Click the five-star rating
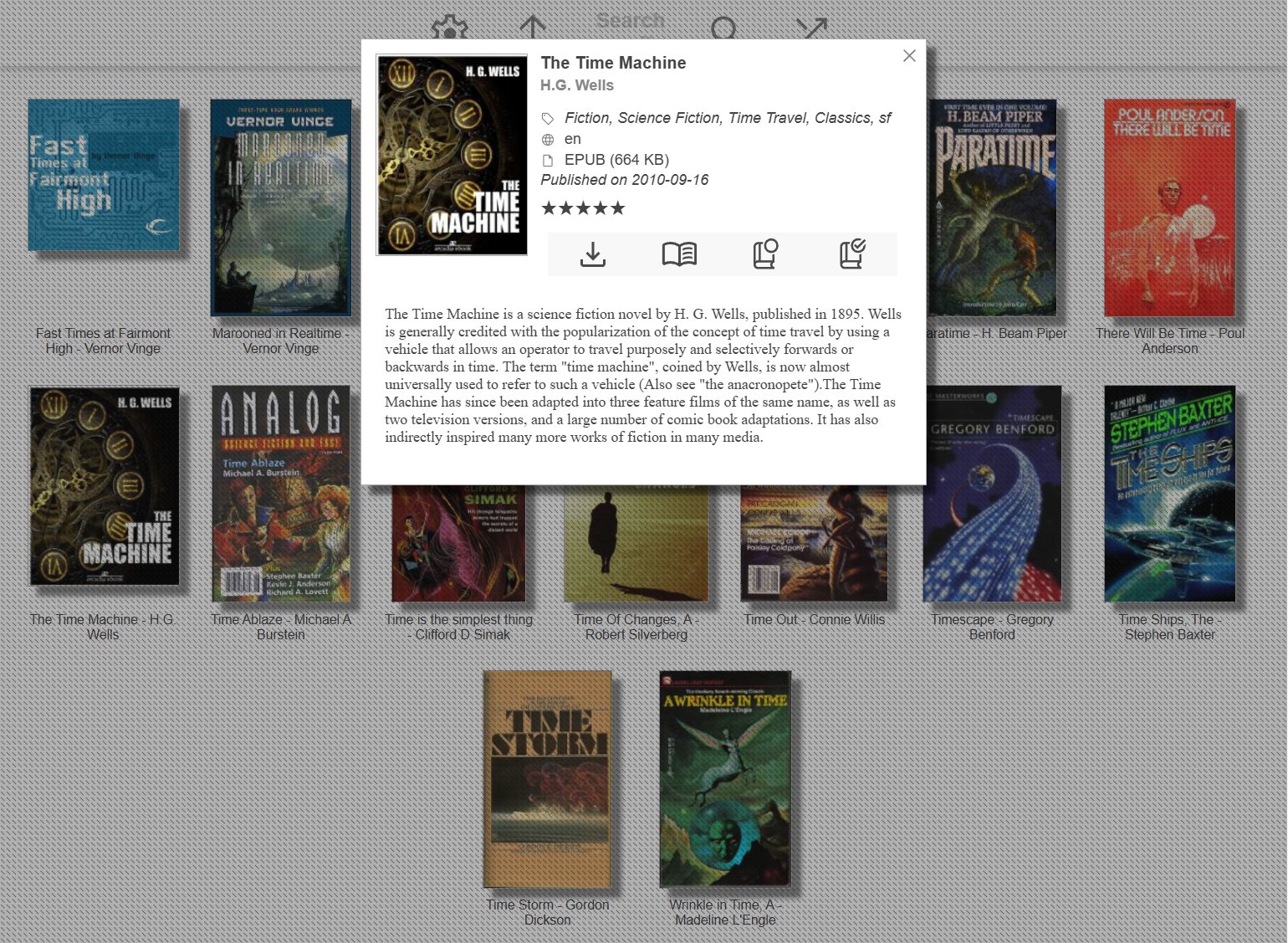The width and height of the screenshot is (1288, 943). point(583,208)
